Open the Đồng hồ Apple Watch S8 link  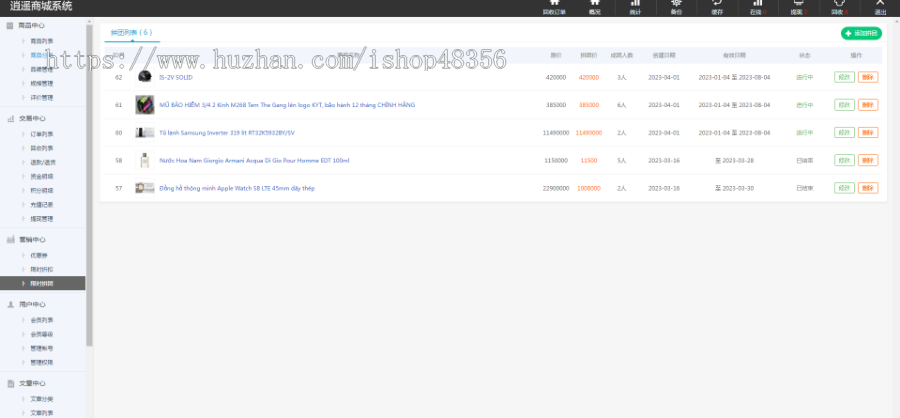[x=236, y=188]
